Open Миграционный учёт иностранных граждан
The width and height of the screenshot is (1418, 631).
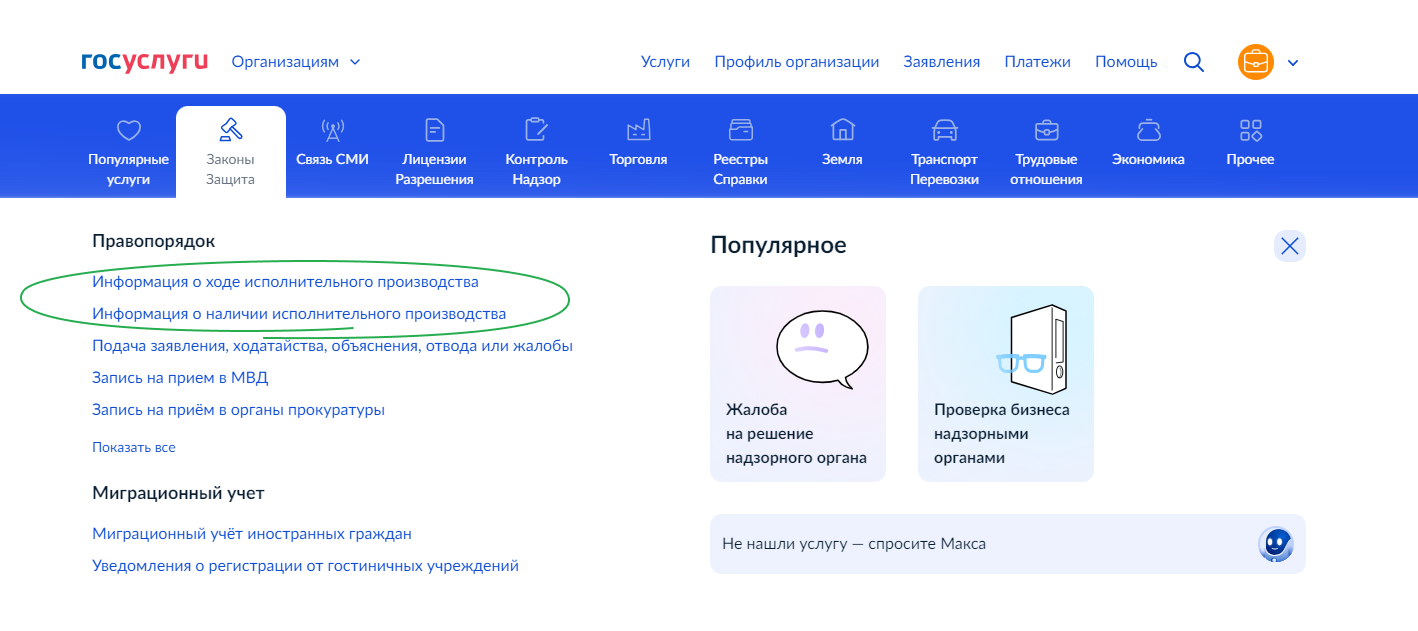[252, 534]
